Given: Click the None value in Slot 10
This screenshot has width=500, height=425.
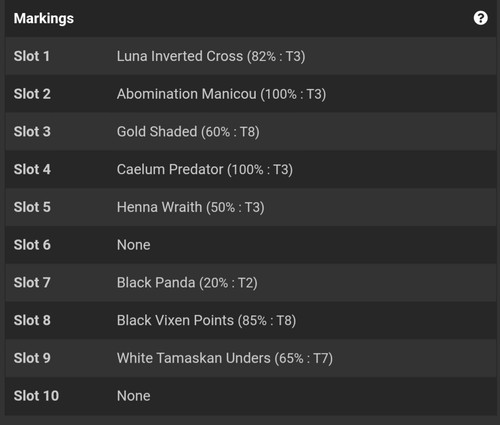Looking at the screenshot, I should [x=133, y=396].
